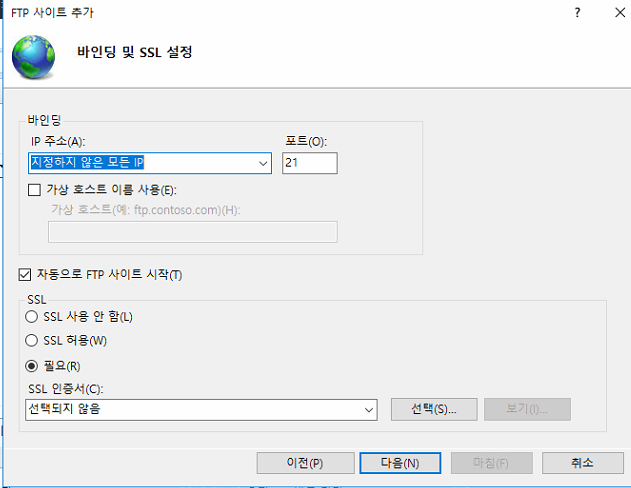The width and height of the screenshot is (631, 488).
Task: Click the 선택(S)... button
Action: coord(434,410)
